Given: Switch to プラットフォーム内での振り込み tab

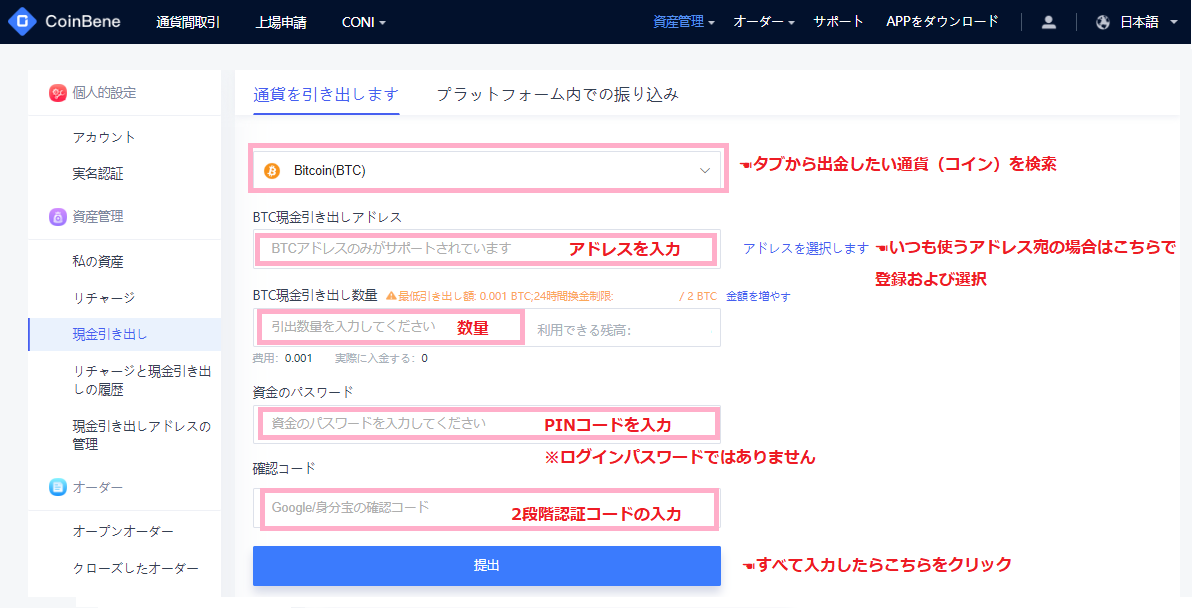Looking at the screenshot, I should point(557,95).
